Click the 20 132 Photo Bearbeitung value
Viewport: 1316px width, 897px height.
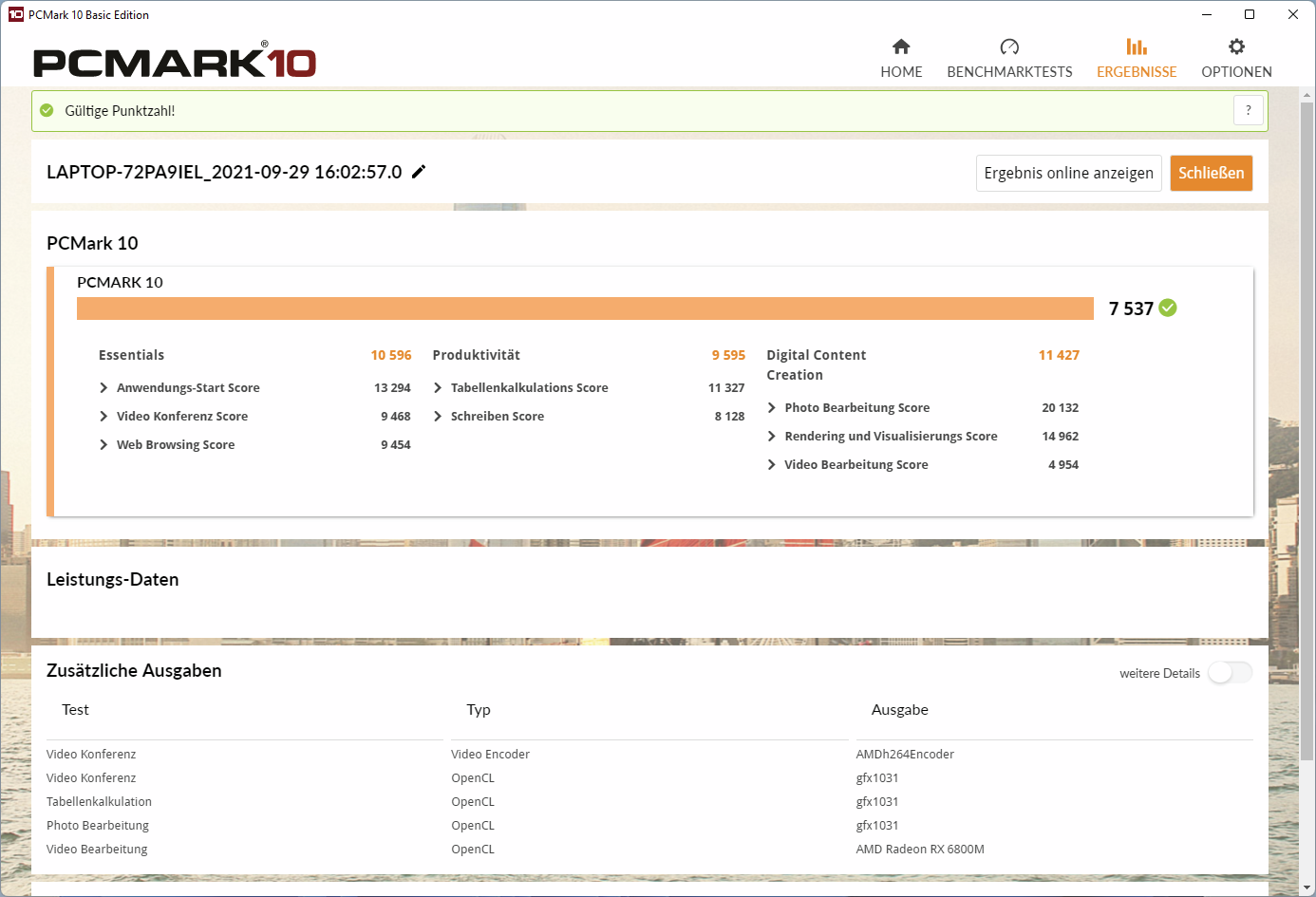(1060, 407)
